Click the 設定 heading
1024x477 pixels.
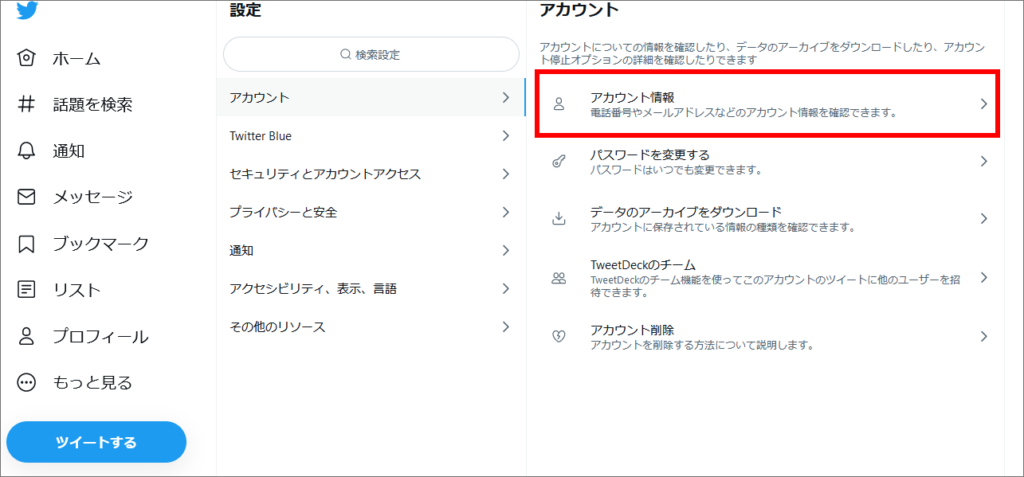click(247, 10)
